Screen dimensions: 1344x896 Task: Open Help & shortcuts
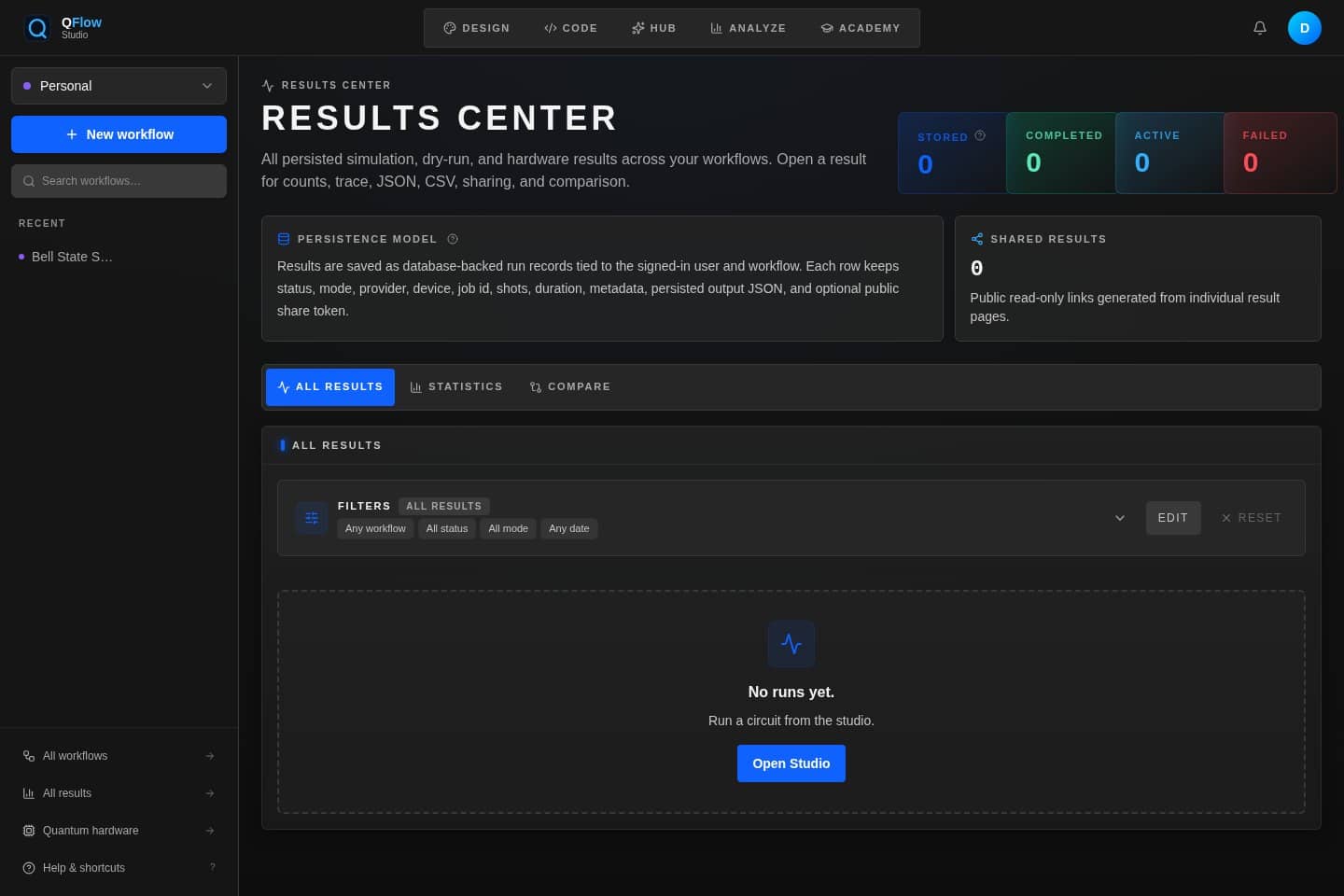(119, 868)
